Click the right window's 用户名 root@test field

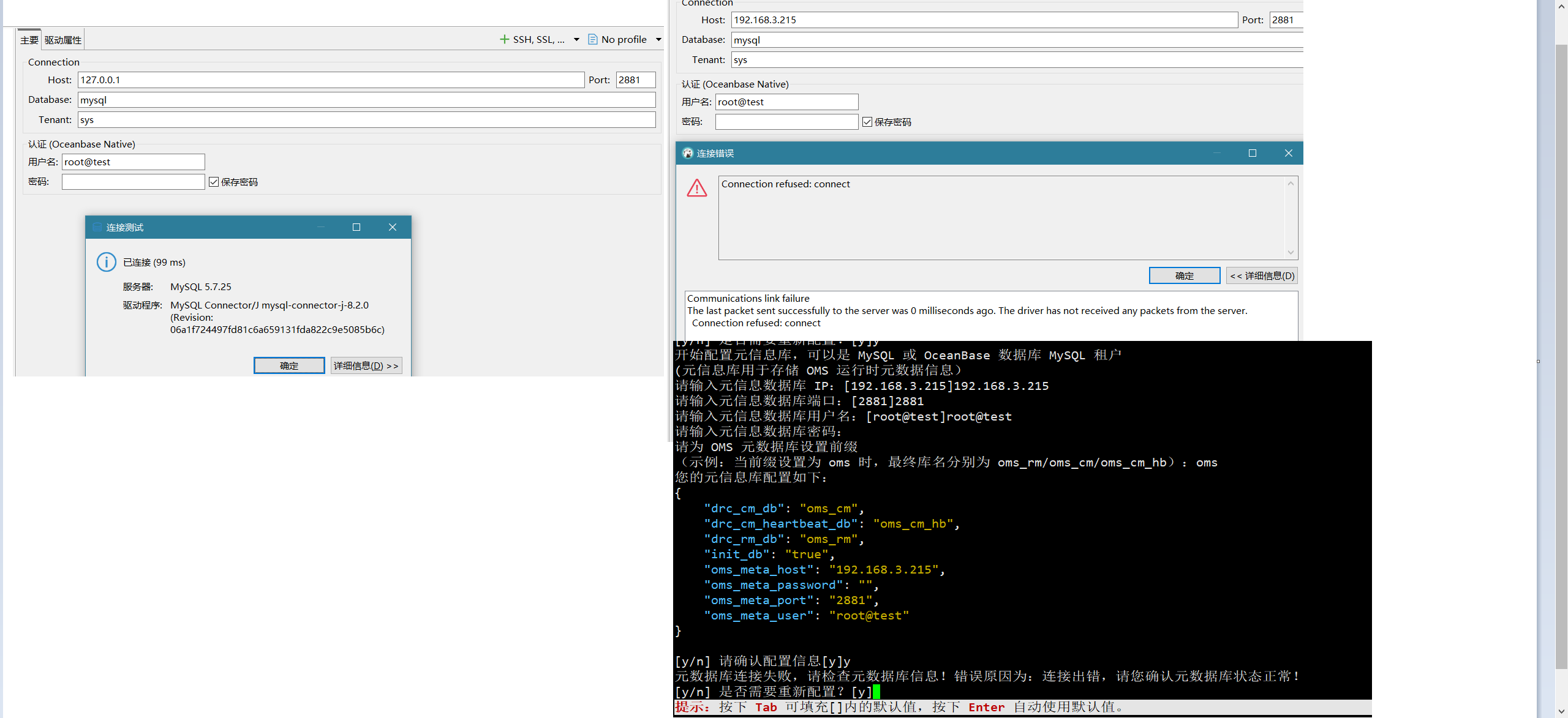coord(786,102)
